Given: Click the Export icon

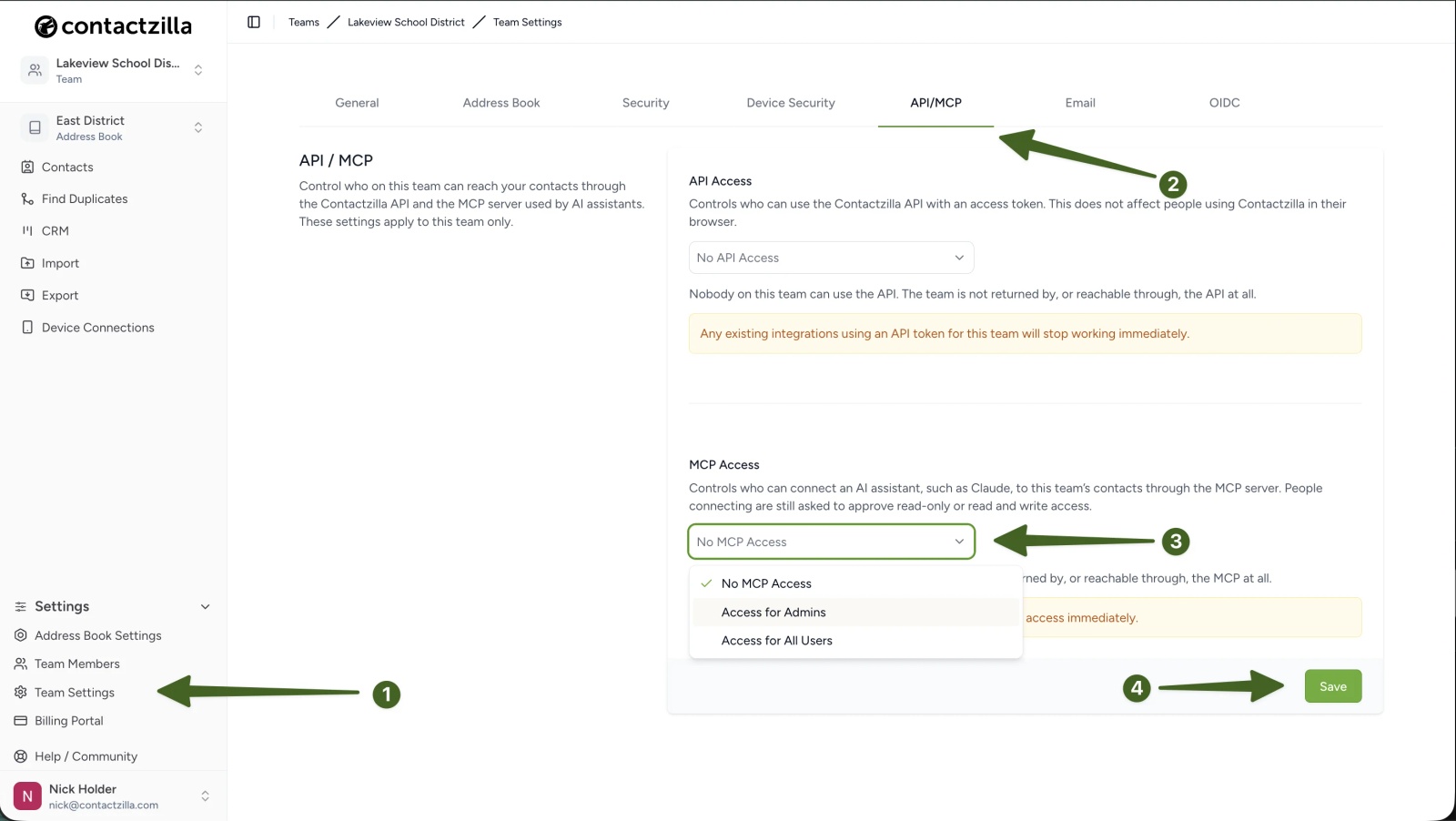Looking at the screenshot, I should 27,295.
